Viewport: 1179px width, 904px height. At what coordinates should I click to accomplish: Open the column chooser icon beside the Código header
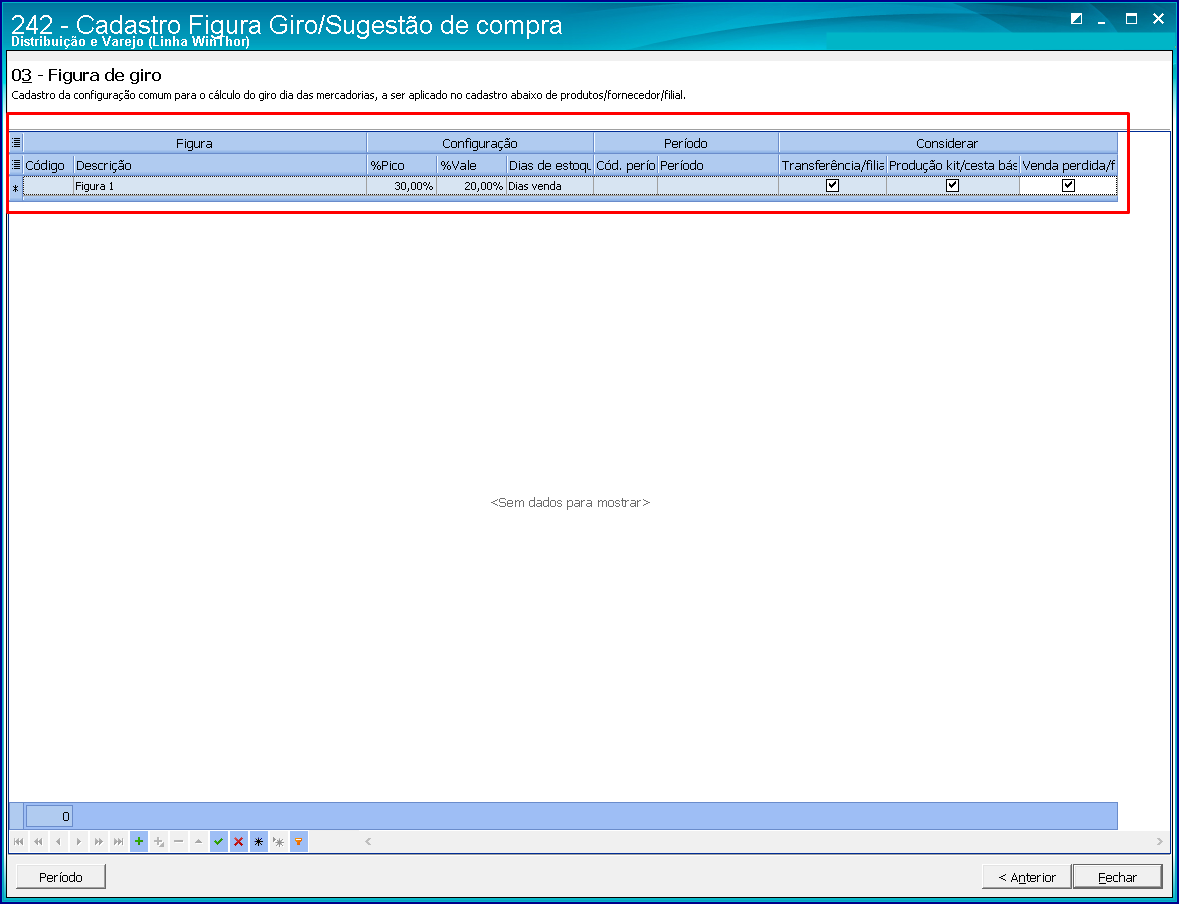click(16, 164)
